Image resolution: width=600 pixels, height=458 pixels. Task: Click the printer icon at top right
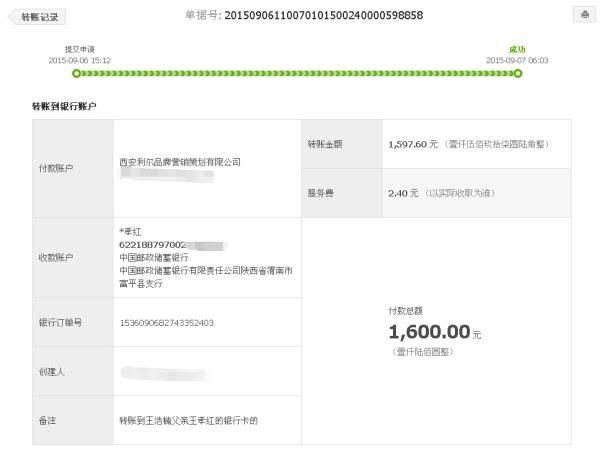(584, 15)
